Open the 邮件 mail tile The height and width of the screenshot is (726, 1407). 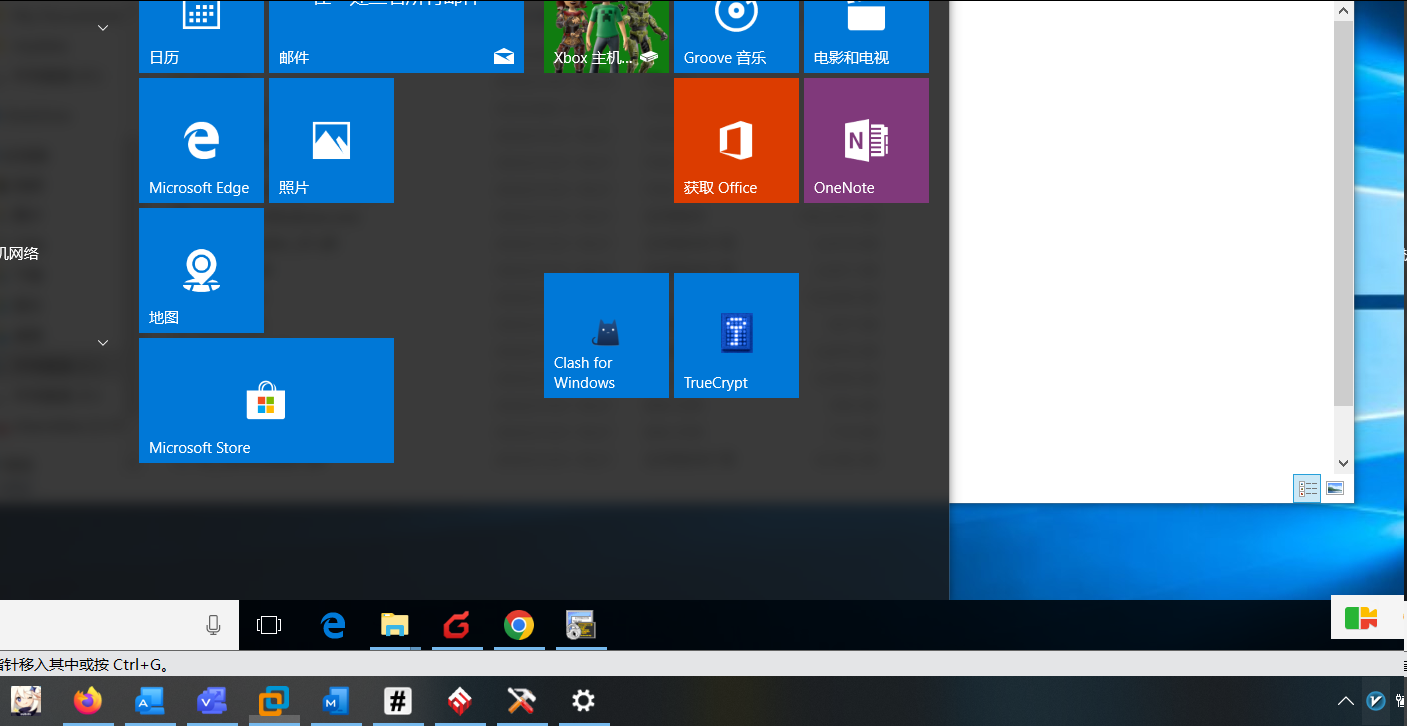396,36
